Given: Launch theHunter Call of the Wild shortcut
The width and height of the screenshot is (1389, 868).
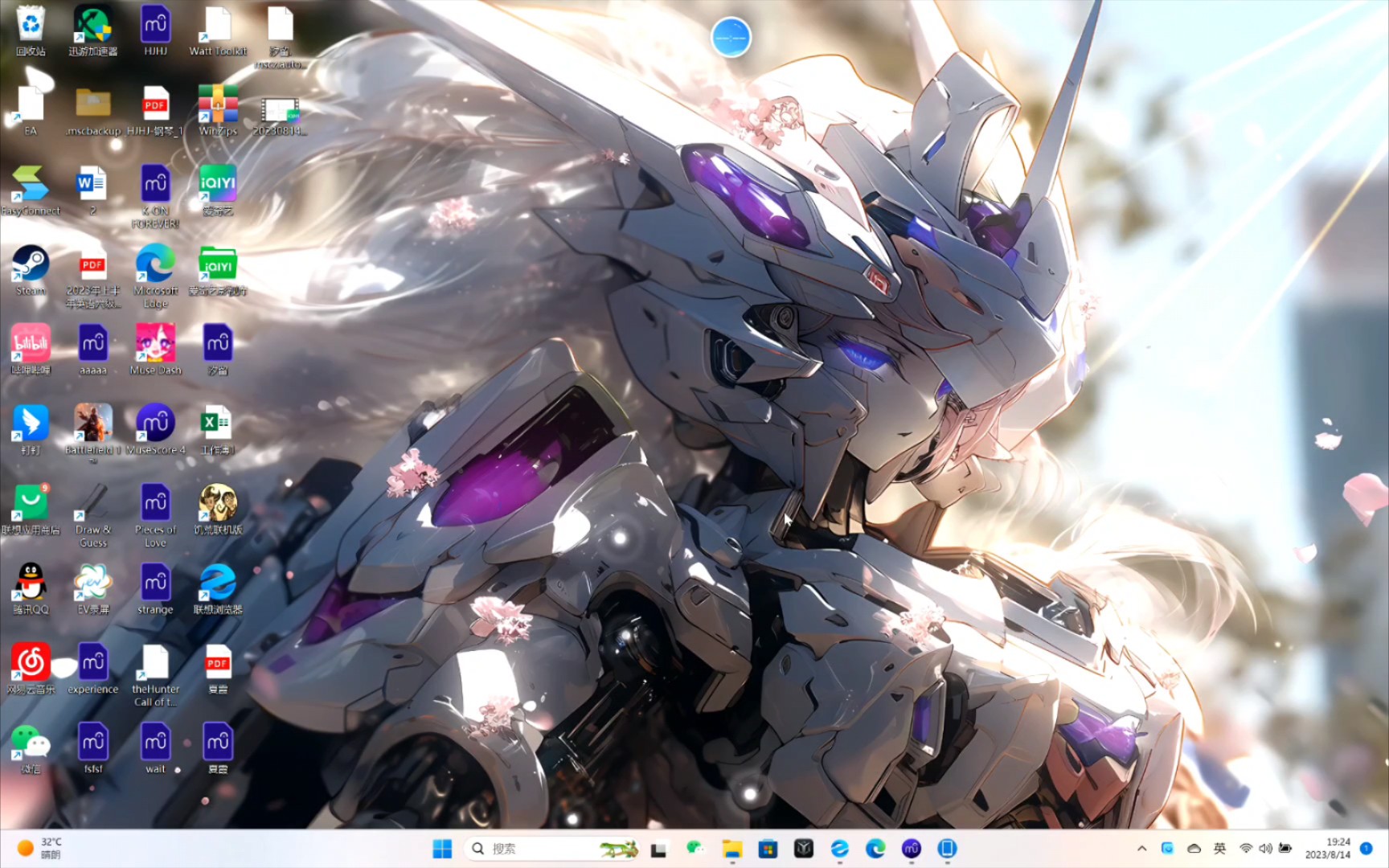Looking at the screenshot, I should coord(155,675).
